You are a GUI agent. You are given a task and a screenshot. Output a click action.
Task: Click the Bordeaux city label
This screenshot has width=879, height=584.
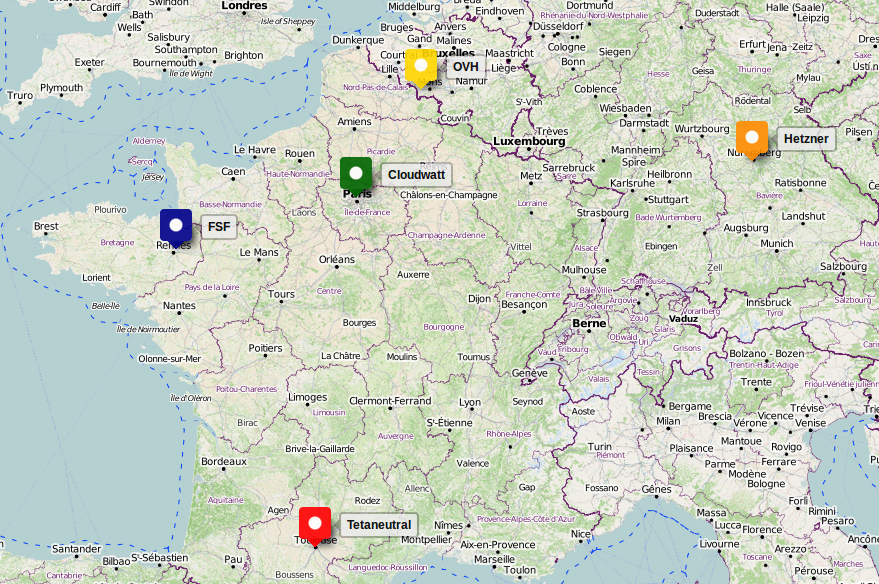click(224, 461)
